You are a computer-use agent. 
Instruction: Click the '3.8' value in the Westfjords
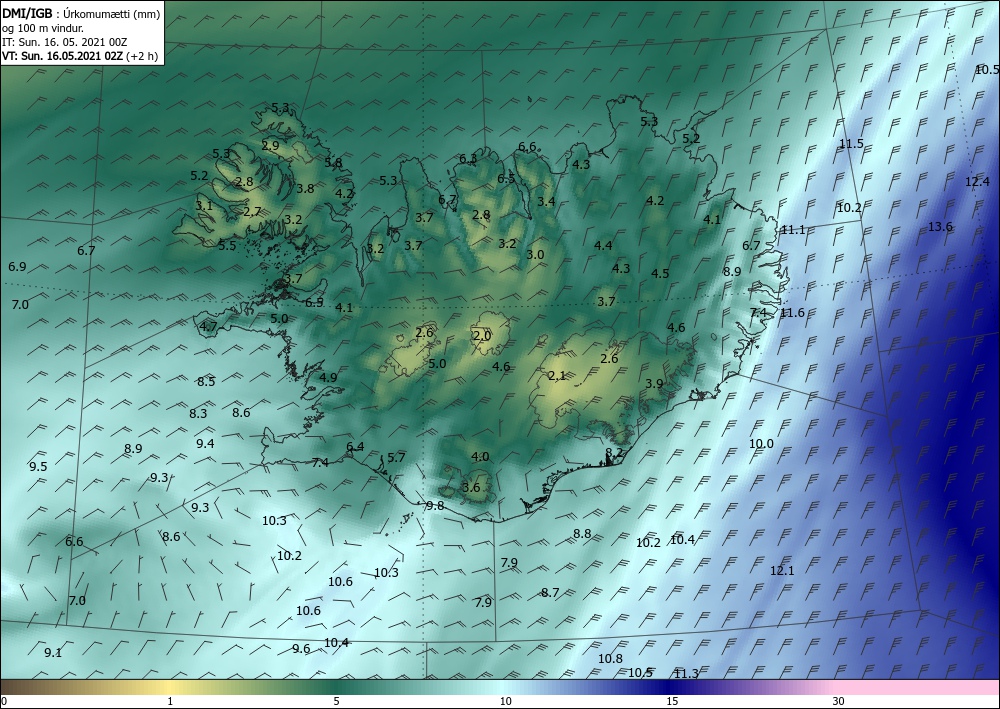305,188
